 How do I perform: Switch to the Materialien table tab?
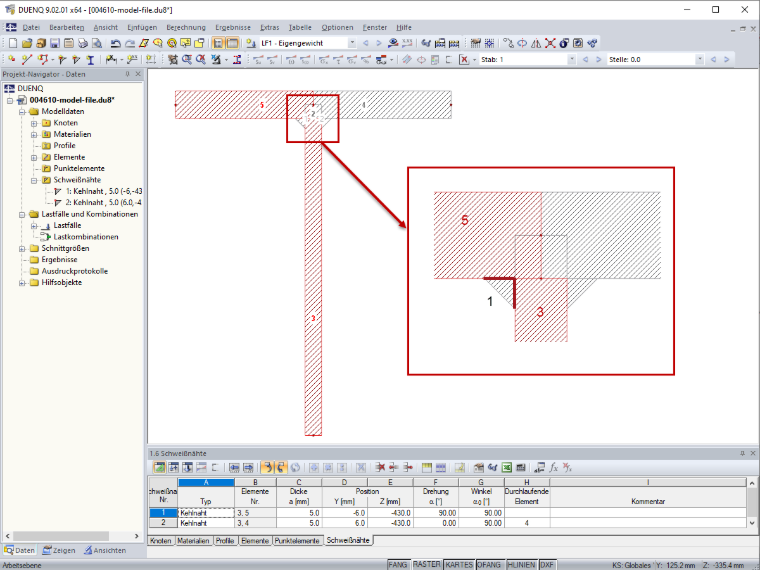193,540
